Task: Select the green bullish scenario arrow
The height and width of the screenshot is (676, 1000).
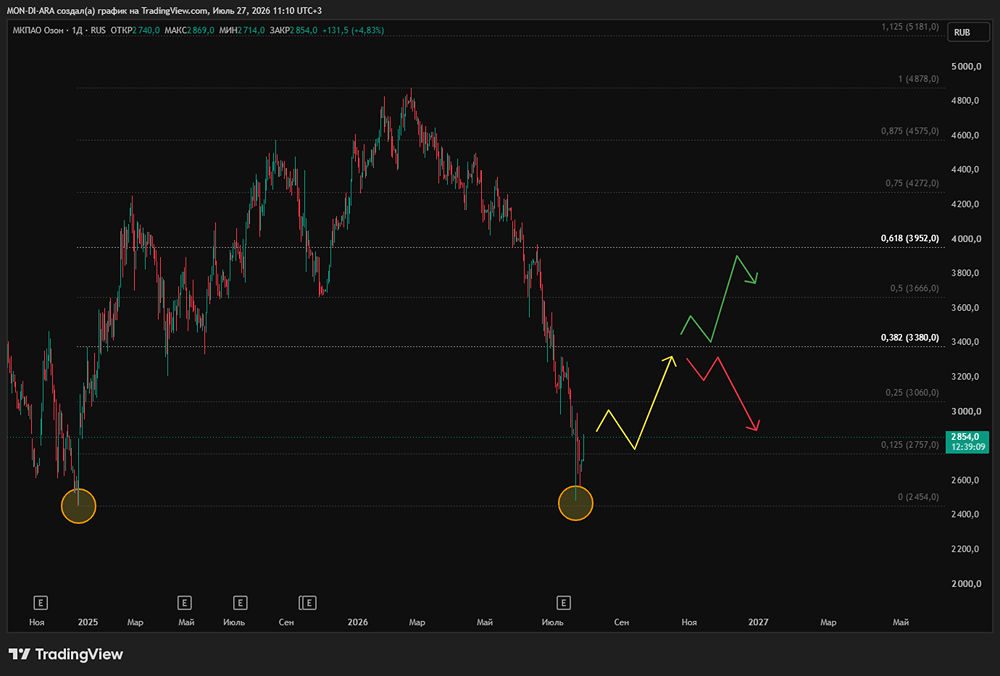Action: pyautogui.click(x=719, y=298)
